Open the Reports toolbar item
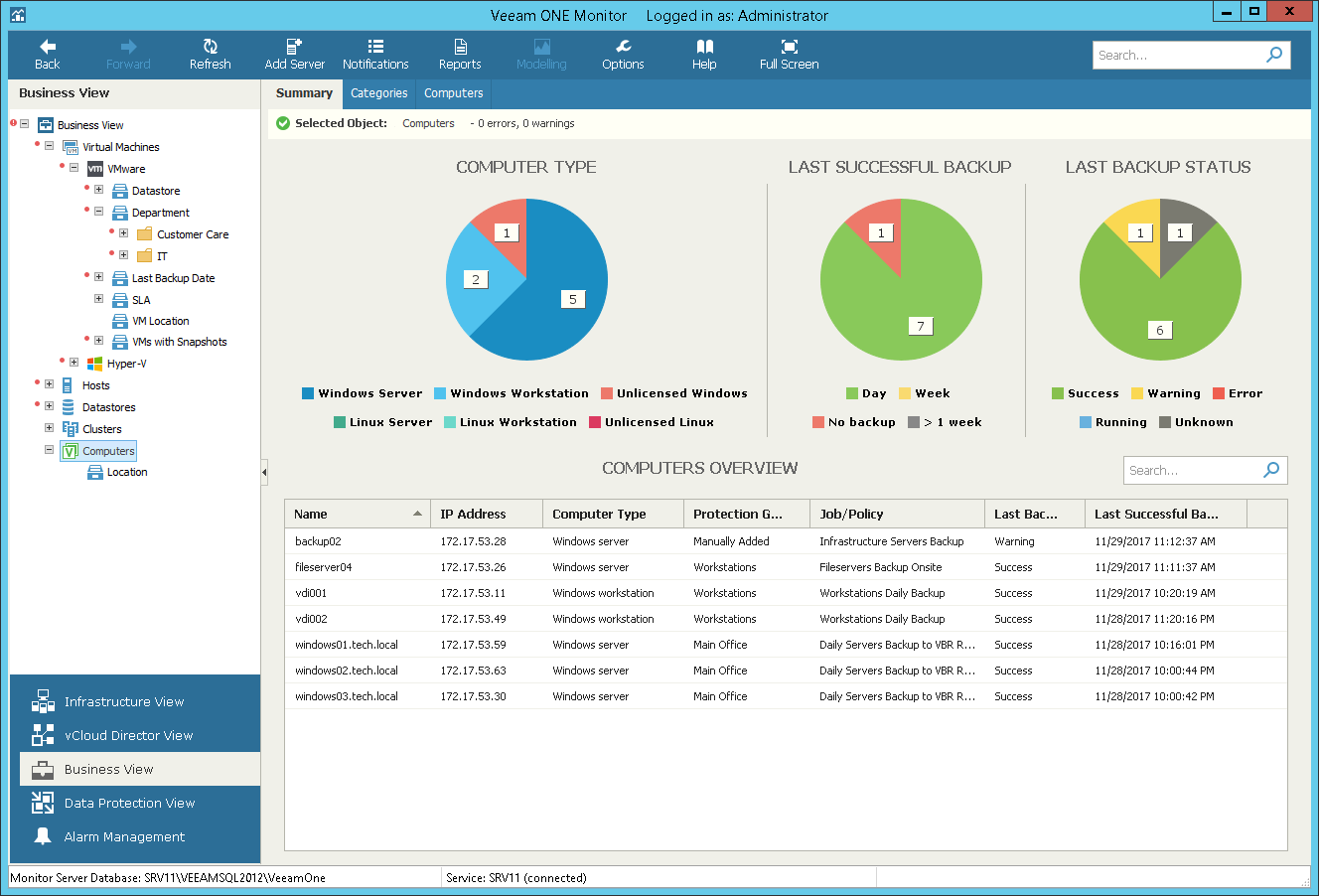The height and width of the screenshot is (896, 1319). (460, 55)
